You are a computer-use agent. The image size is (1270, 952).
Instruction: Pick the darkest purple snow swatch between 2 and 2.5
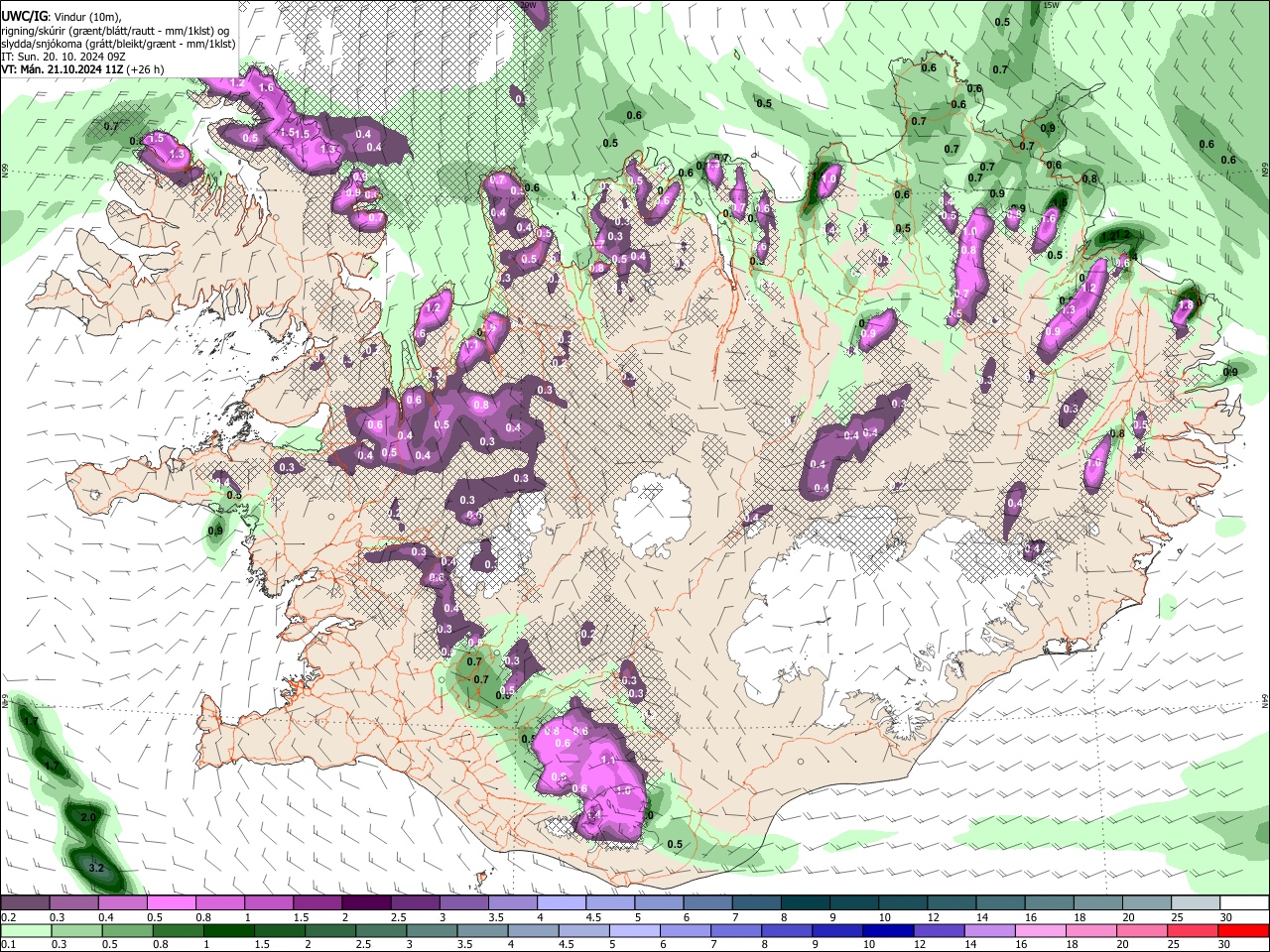pos(366,903)
